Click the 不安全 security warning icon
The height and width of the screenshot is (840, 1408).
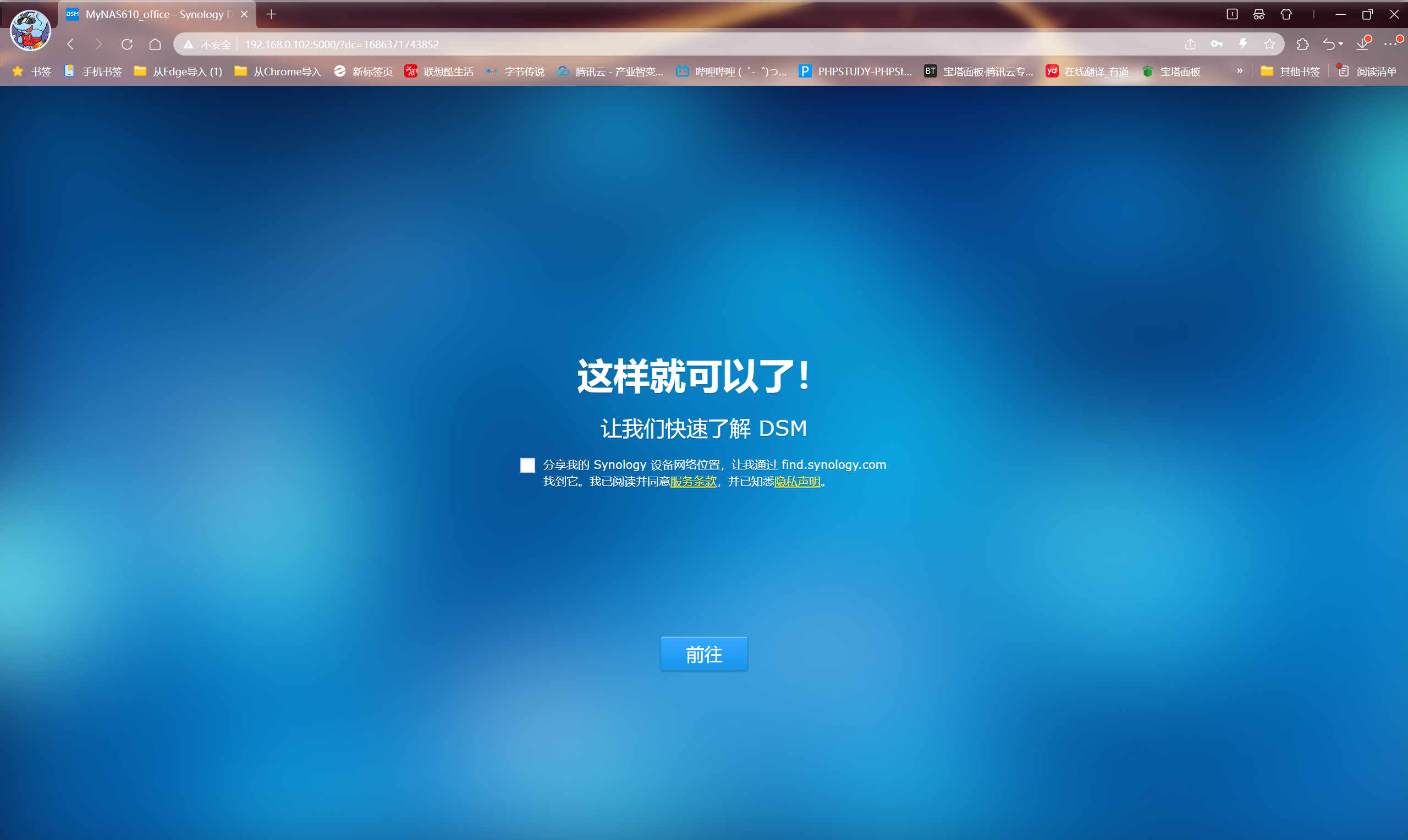tap(189, 44)
